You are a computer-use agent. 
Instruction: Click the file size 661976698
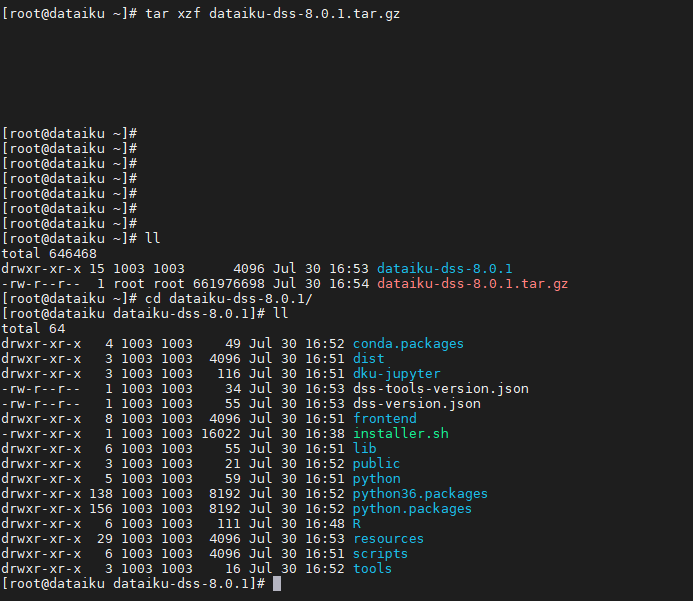[228, 284]
